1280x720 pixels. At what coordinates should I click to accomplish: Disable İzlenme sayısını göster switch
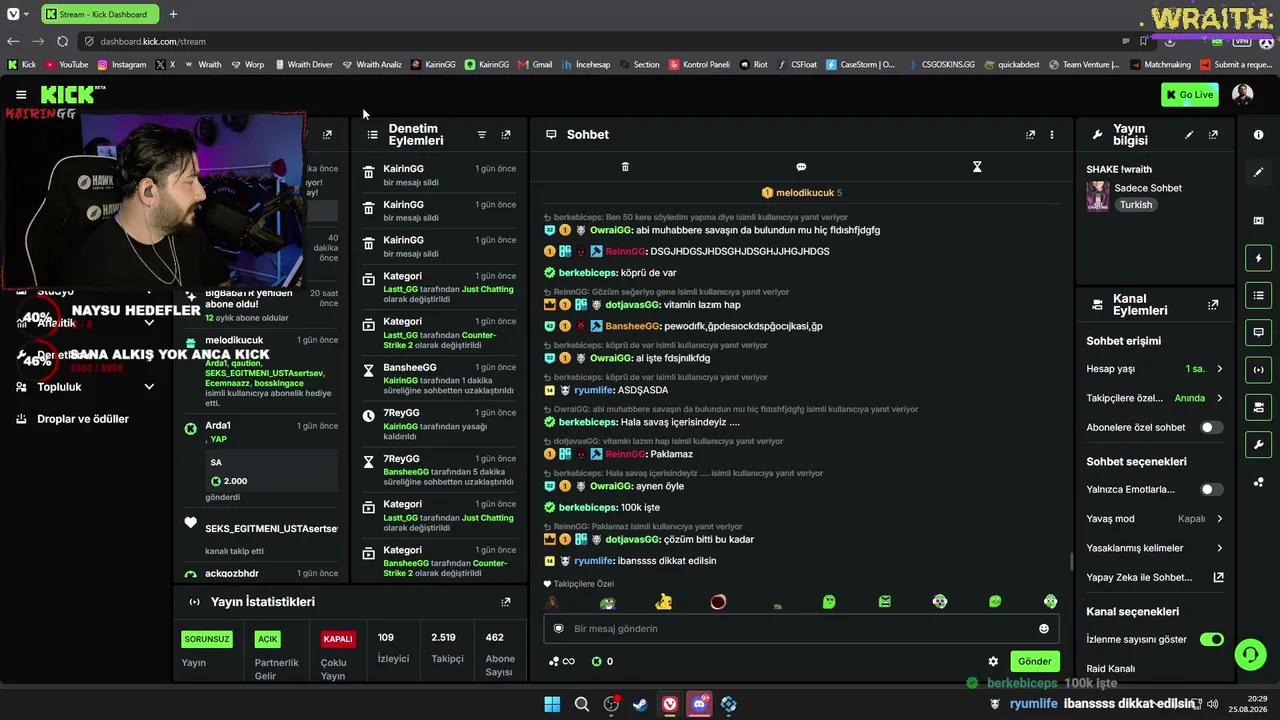point(1211,639)
